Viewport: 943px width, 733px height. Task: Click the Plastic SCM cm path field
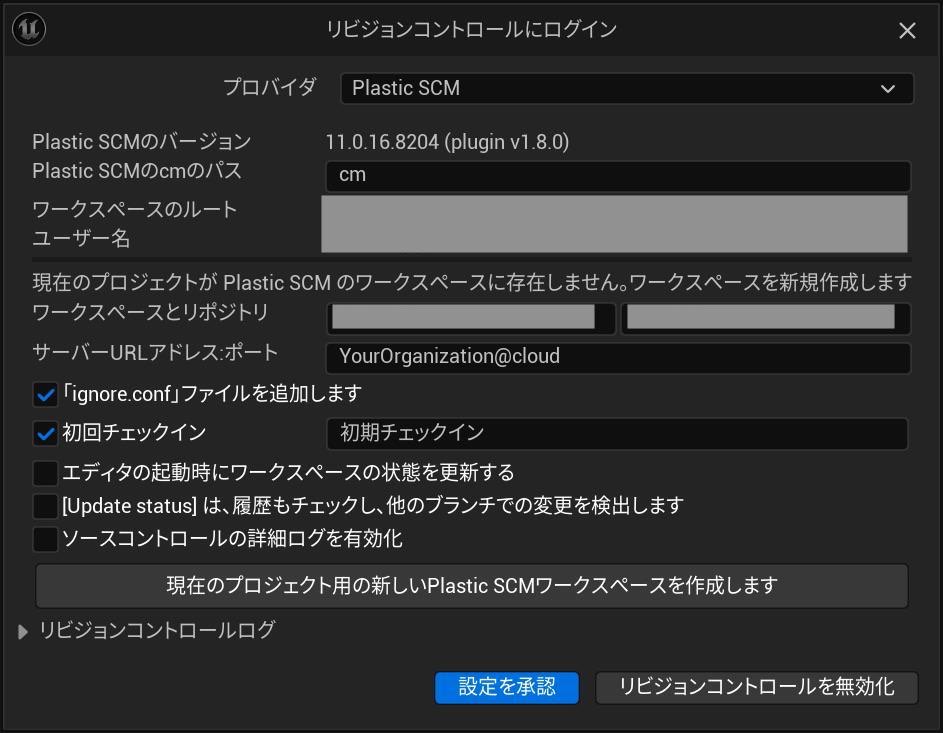pos(618,175)
